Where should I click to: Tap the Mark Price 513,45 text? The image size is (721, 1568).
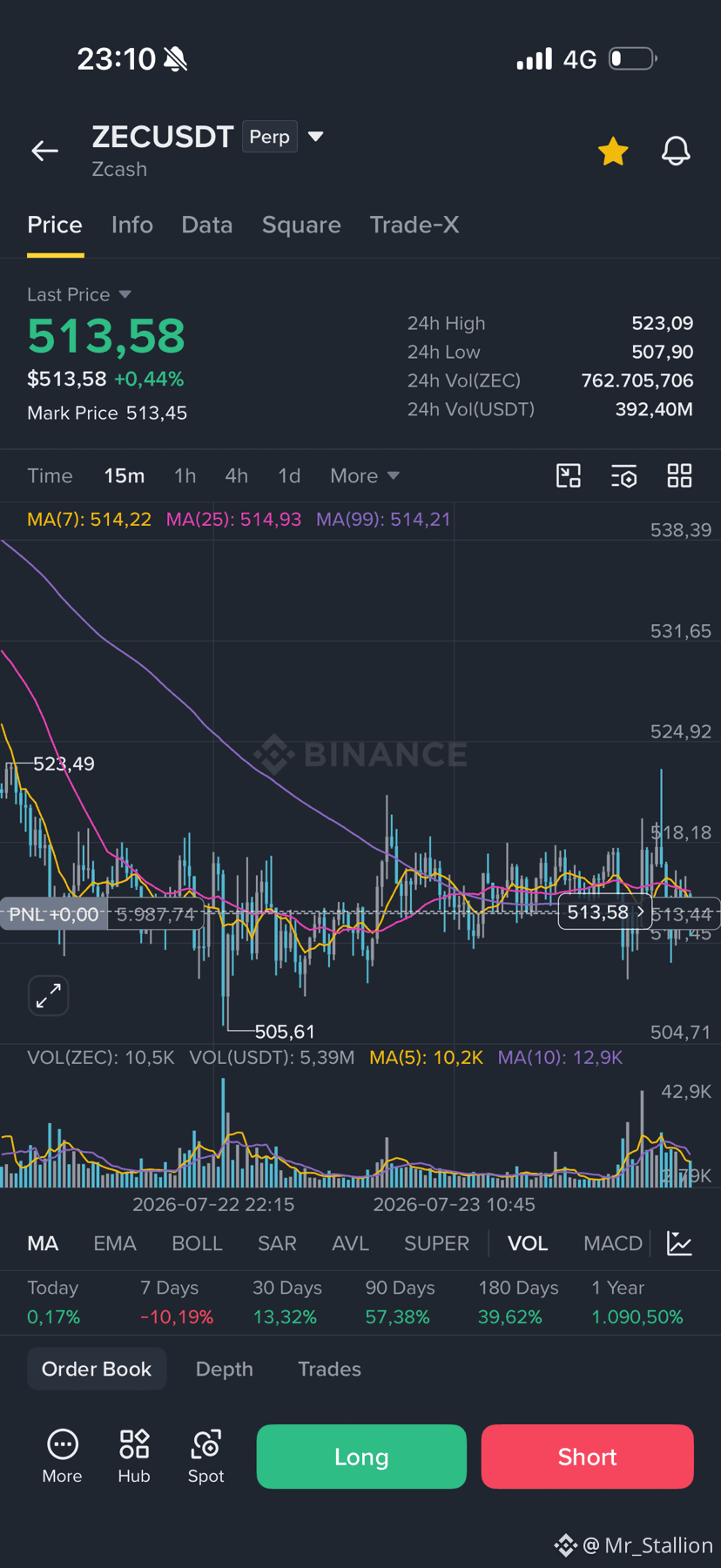(x=107, y=413)
